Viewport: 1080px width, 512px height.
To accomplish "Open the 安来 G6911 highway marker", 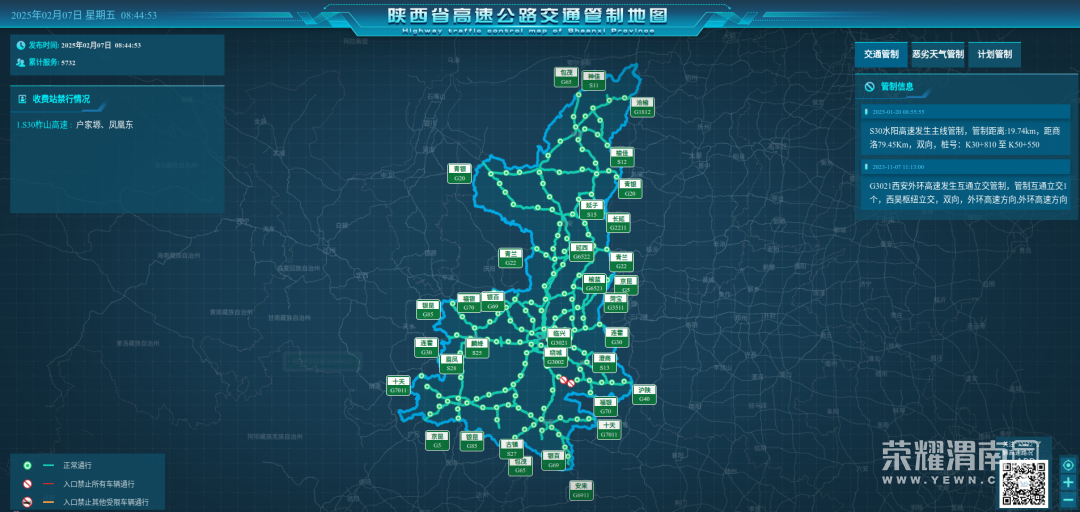I will click(582, 490).
